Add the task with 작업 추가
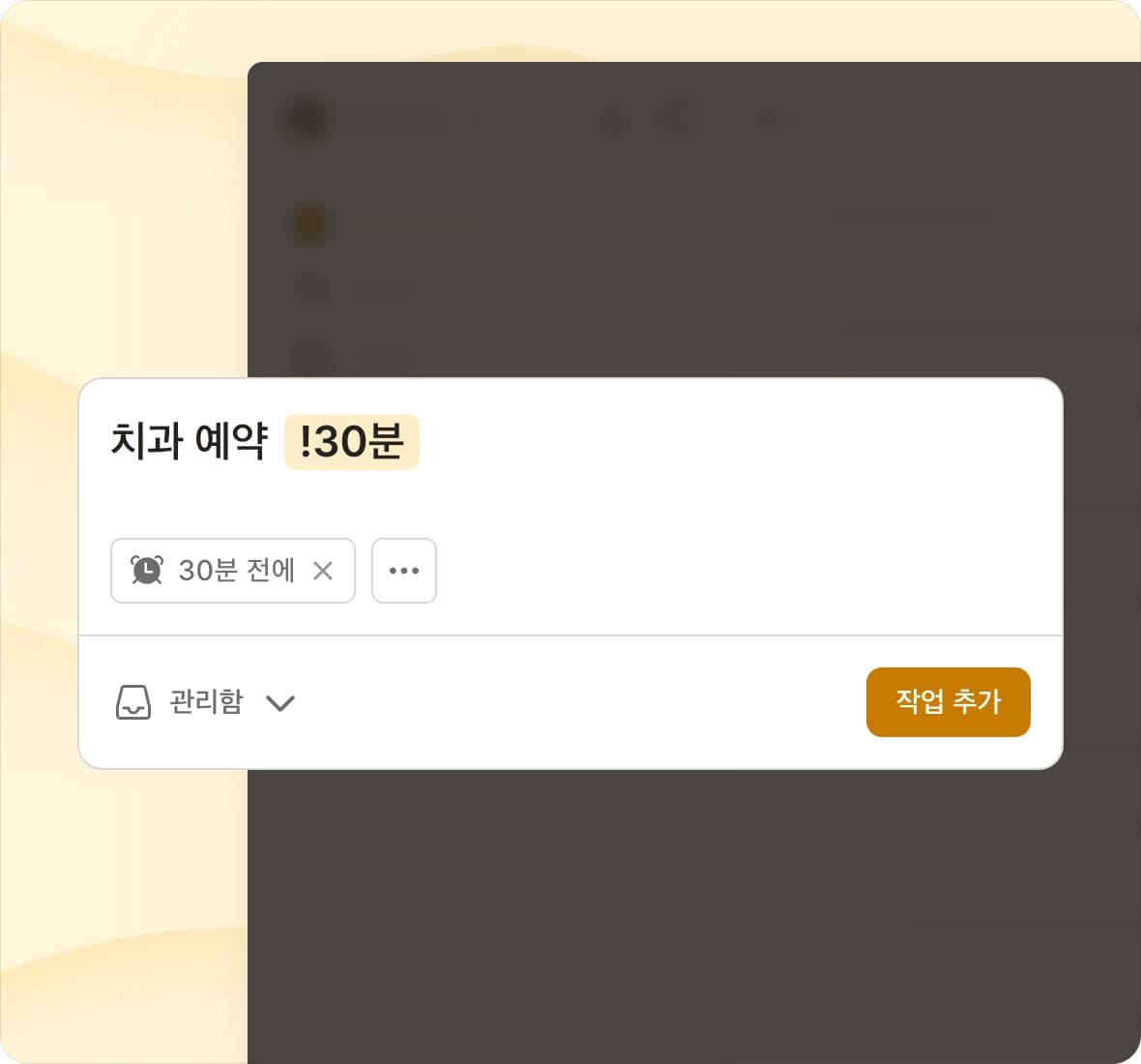The width and height of the screenshot is (1141, 1064). click(x=949, y=701)
